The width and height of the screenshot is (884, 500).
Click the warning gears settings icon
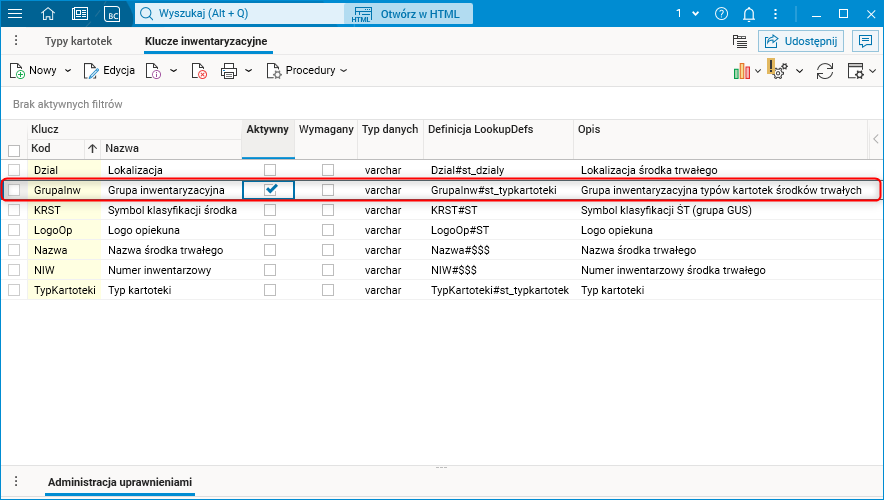coord(778,70)
